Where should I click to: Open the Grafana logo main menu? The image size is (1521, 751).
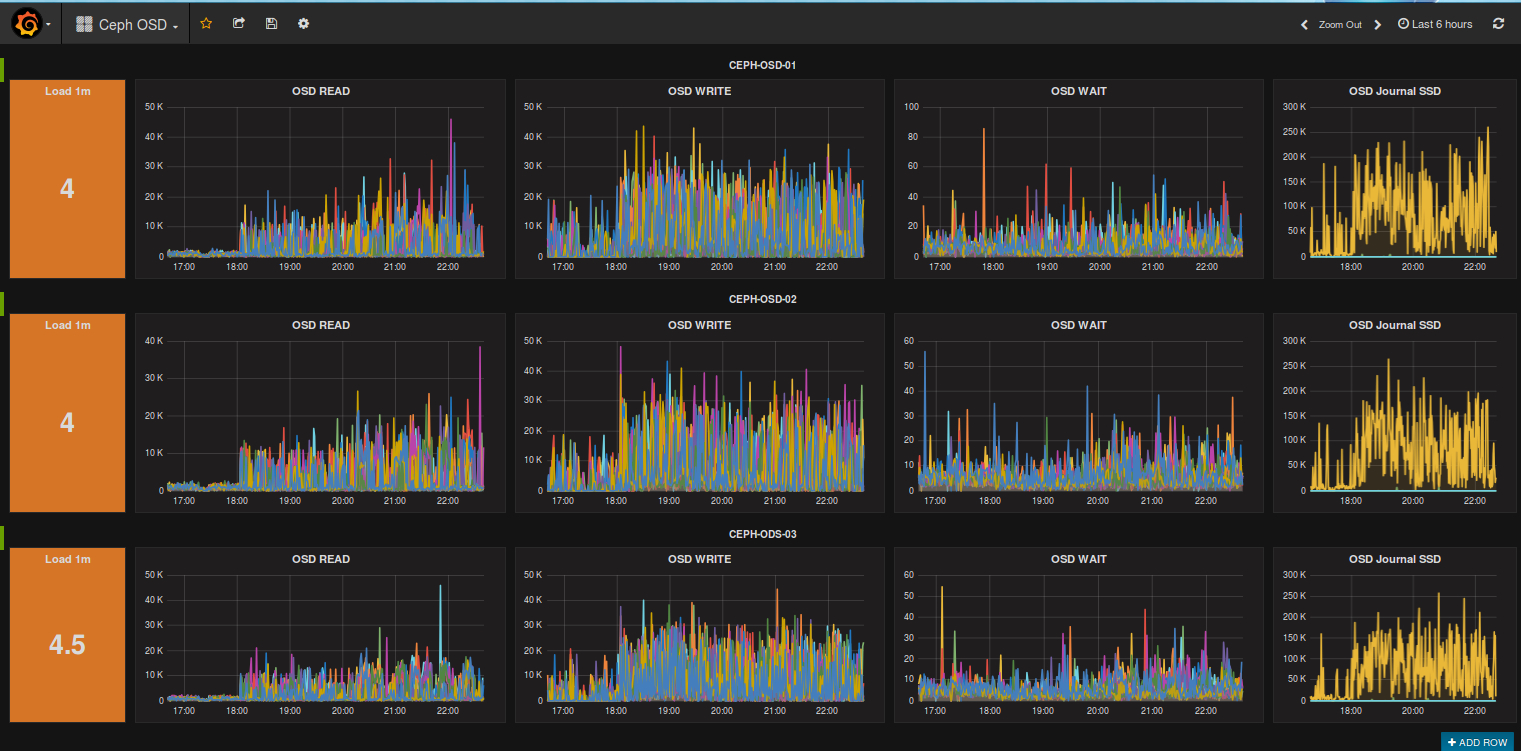tap(31, 24)
